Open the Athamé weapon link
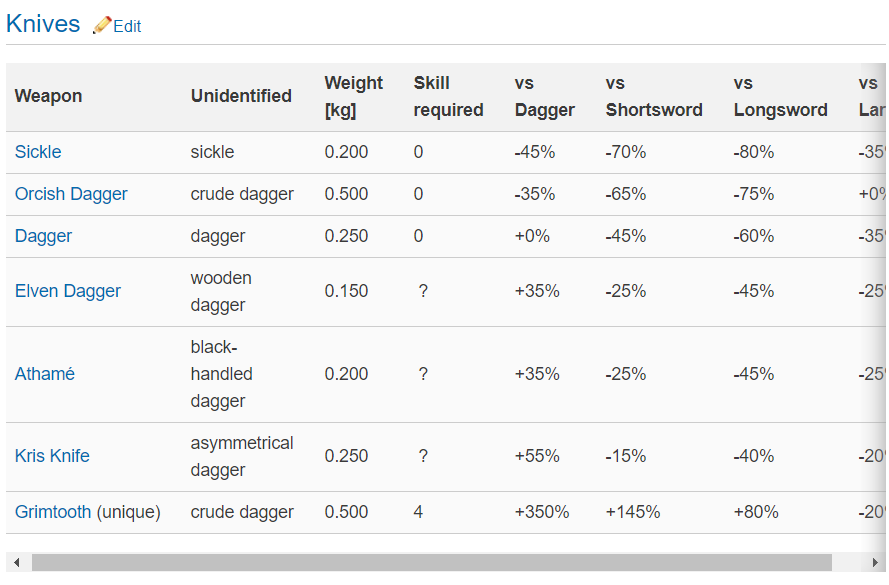 pyautogui.click(x=45, y=374)
